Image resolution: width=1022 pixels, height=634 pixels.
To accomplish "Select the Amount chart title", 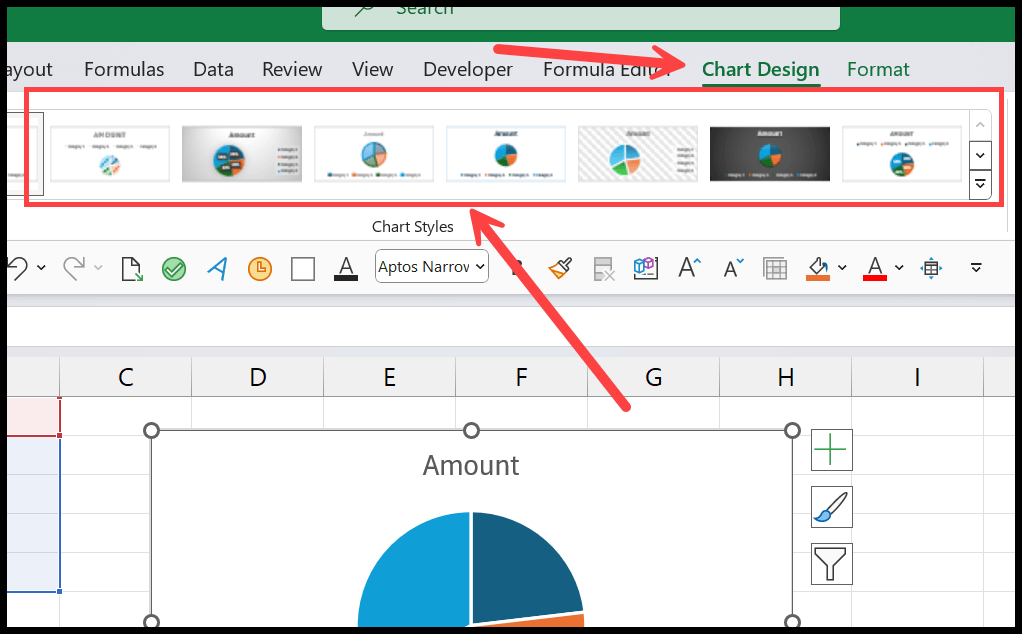I will click(x=471, y=466).
